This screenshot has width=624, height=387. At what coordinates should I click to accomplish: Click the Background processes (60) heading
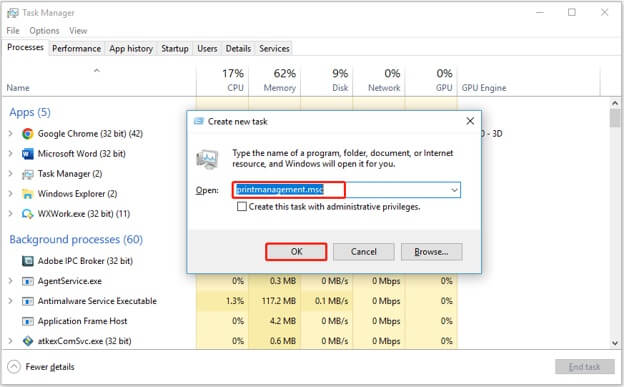coord(76,240)
